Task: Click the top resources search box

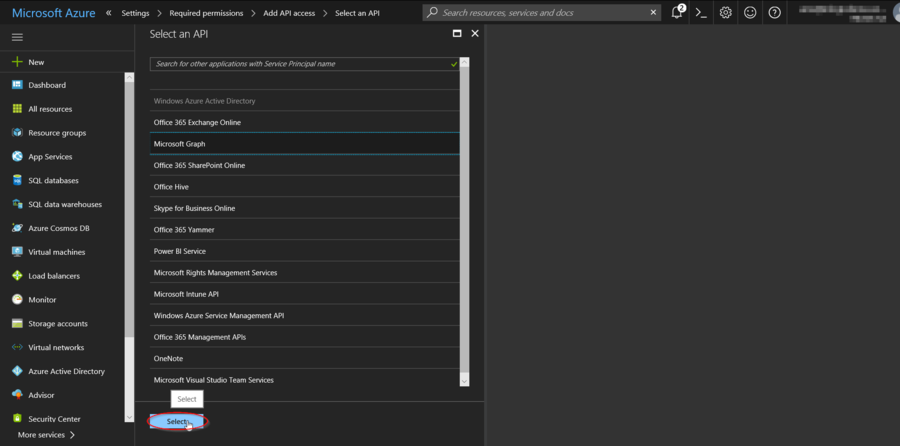Action: pos(540,13)
